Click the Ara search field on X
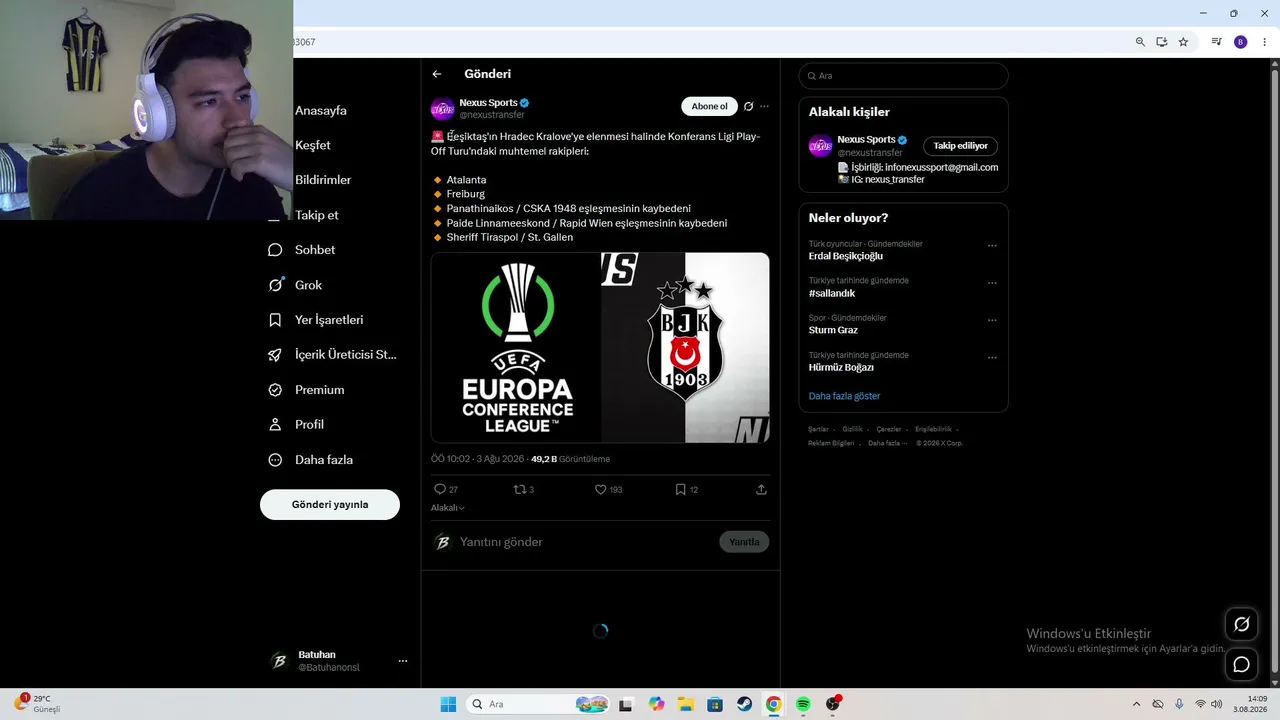1280x720 pixels. (x=903, y=76)
